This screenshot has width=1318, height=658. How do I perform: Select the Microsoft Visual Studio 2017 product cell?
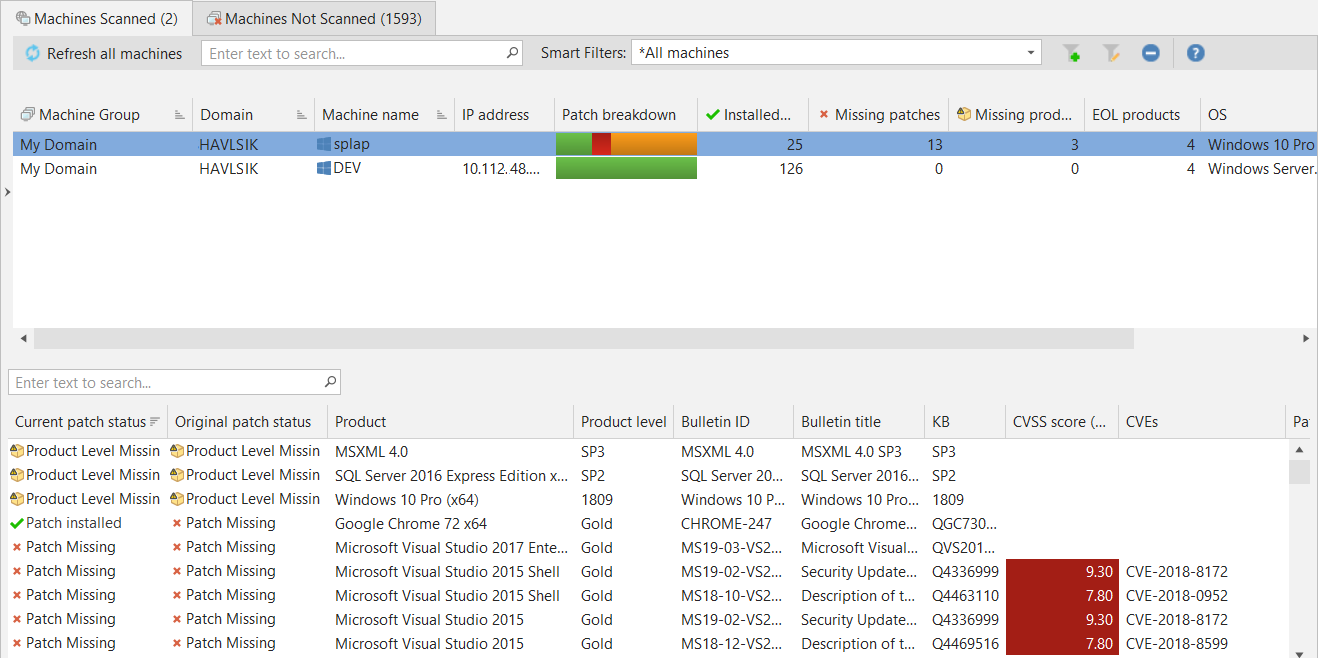452,547
